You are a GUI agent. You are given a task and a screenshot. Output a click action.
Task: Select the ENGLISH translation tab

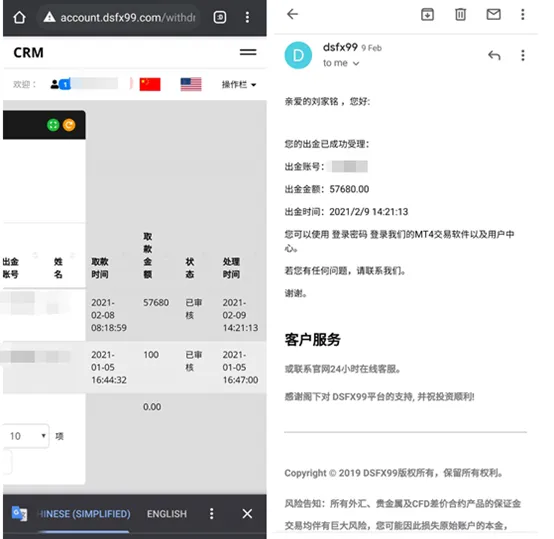[167, 514]
